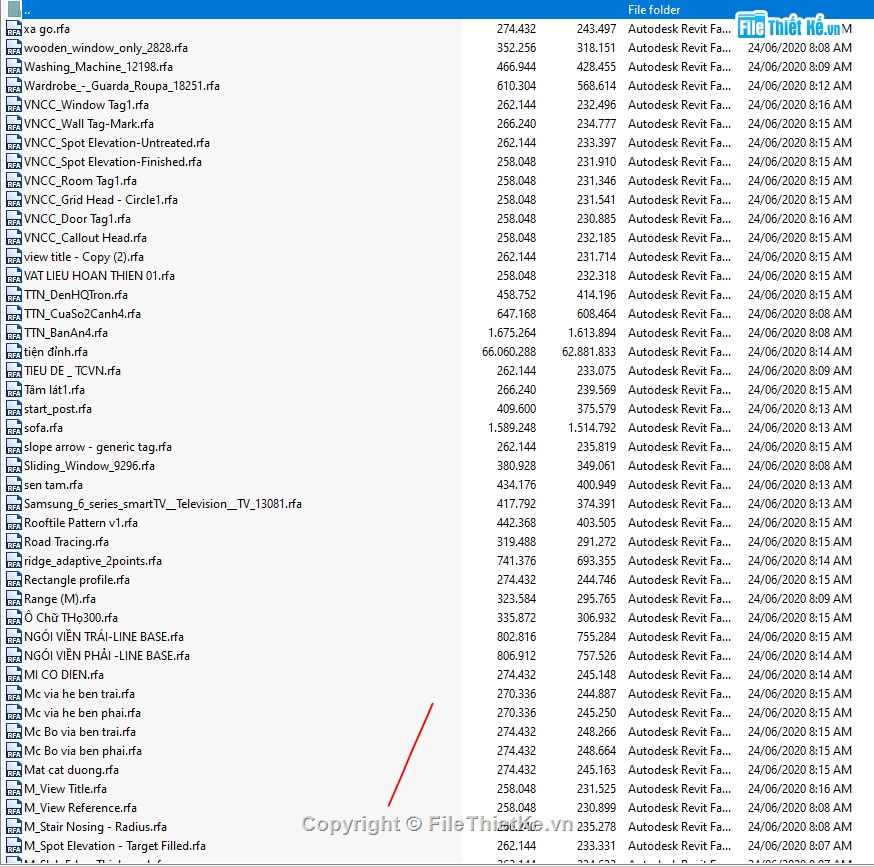Click size 1.589.248 of sofa.rfa

tap(512, 428)
